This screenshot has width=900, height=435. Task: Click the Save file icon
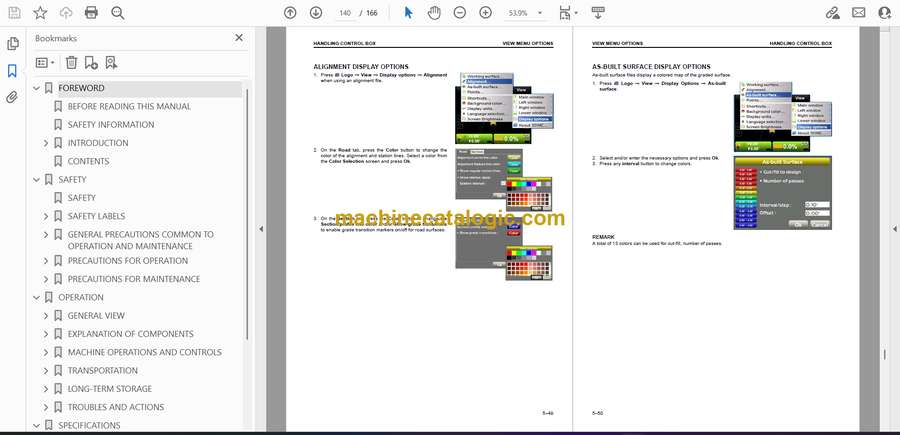[14, 13]
